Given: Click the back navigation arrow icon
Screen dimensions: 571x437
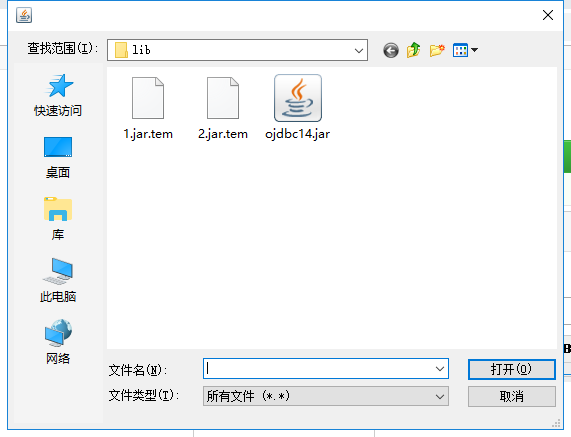Looking at the screenshot, I should click(391, 50).
